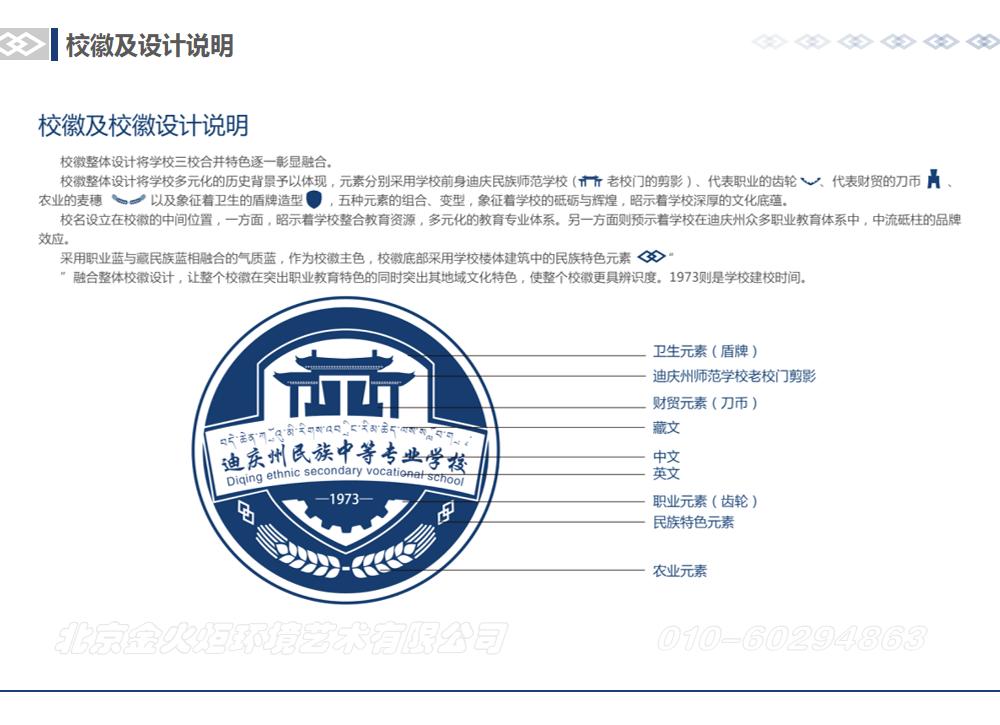This screenshot has height=725, width=1000.
Task: Click the header title 校徽及设计说明
Action: tap(149, 45)
